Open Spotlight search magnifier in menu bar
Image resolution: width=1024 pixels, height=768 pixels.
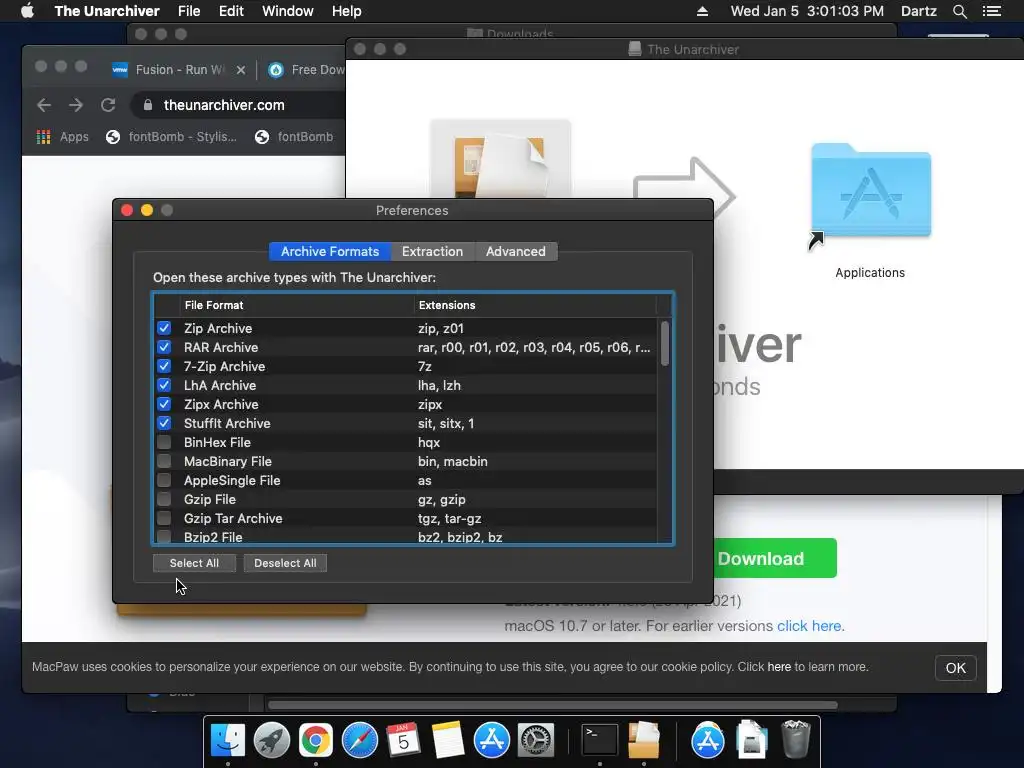(x=959, y=11)
